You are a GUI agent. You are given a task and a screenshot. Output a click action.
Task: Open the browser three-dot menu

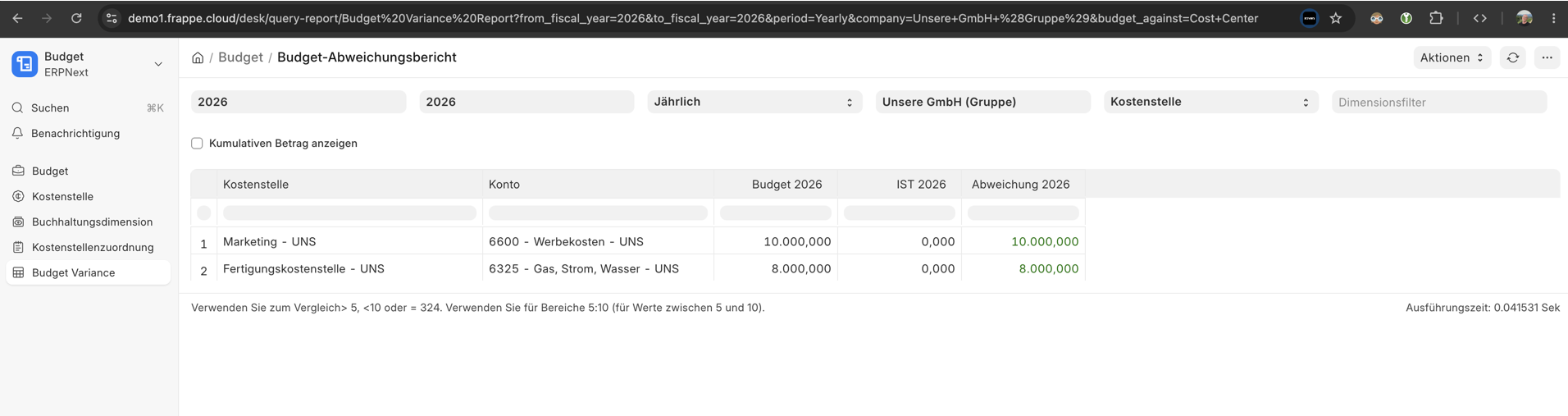(x=1553, y=18)
